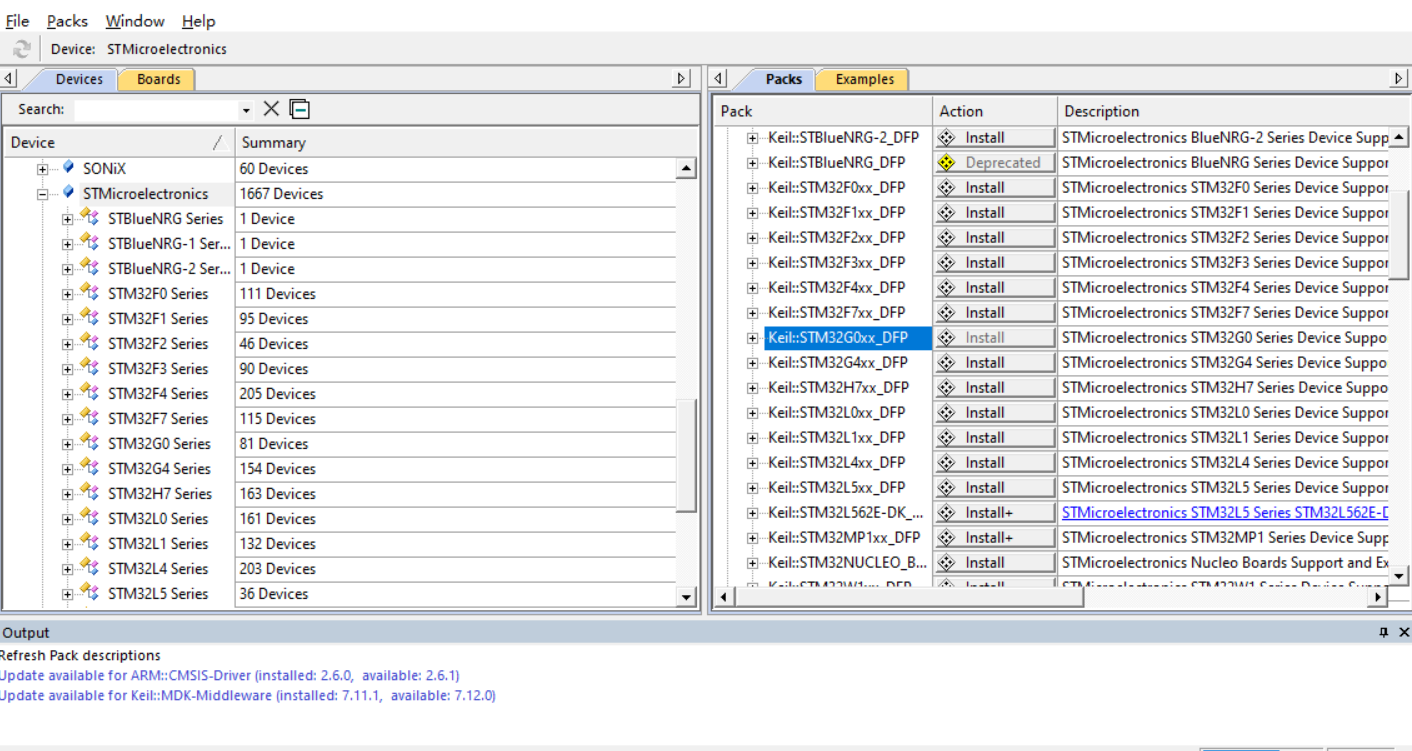Clear the search with the X icon
This screenshot has height=751, width=1412.
click(271, 109)
